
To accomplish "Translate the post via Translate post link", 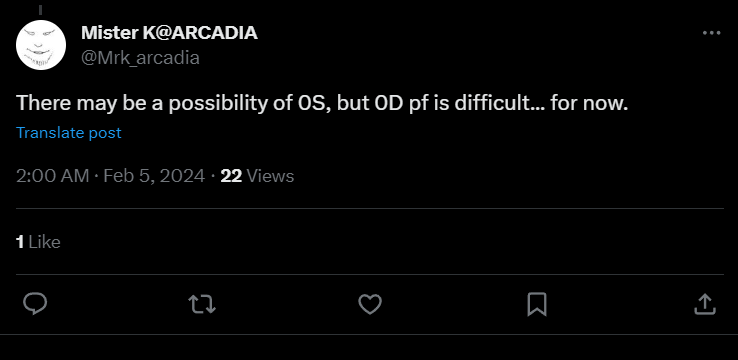I will (x=69, y=133).
